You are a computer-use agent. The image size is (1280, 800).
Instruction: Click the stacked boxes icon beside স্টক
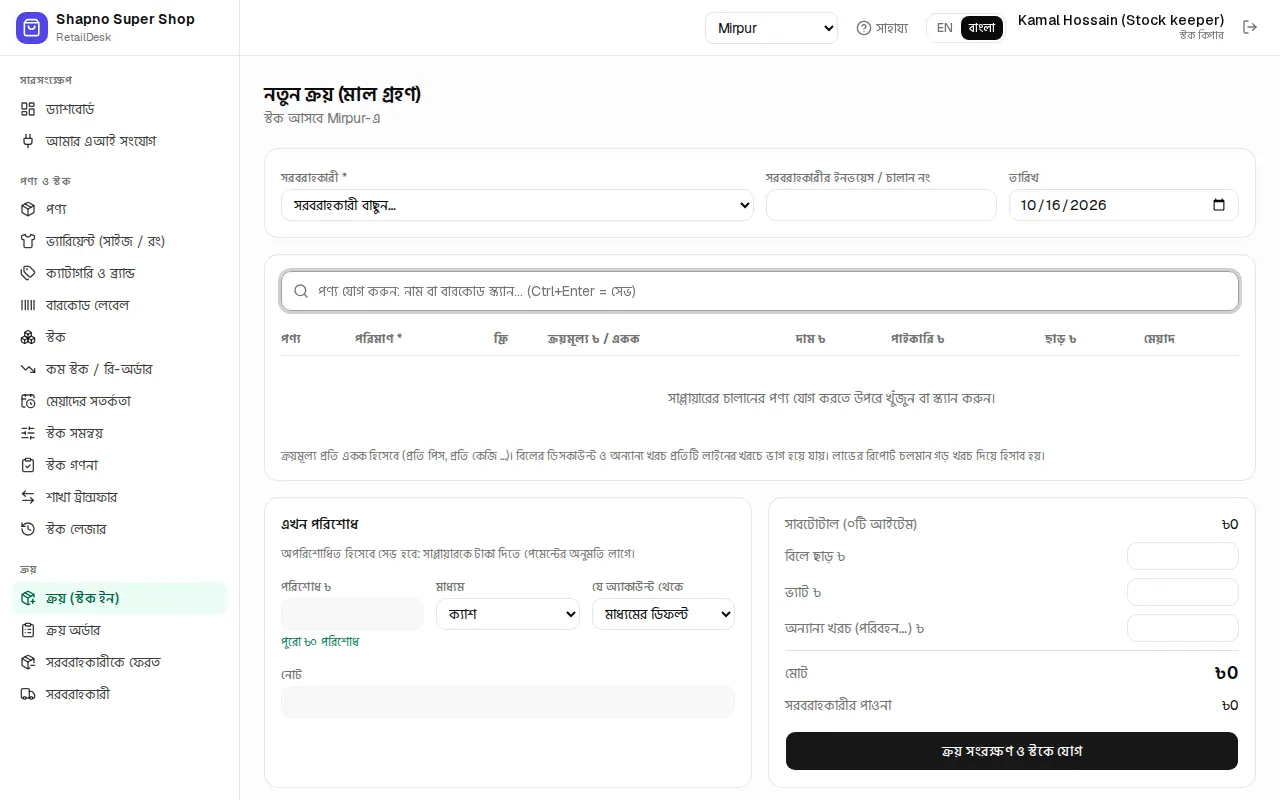pyautogui.click(x=28, y=337)
